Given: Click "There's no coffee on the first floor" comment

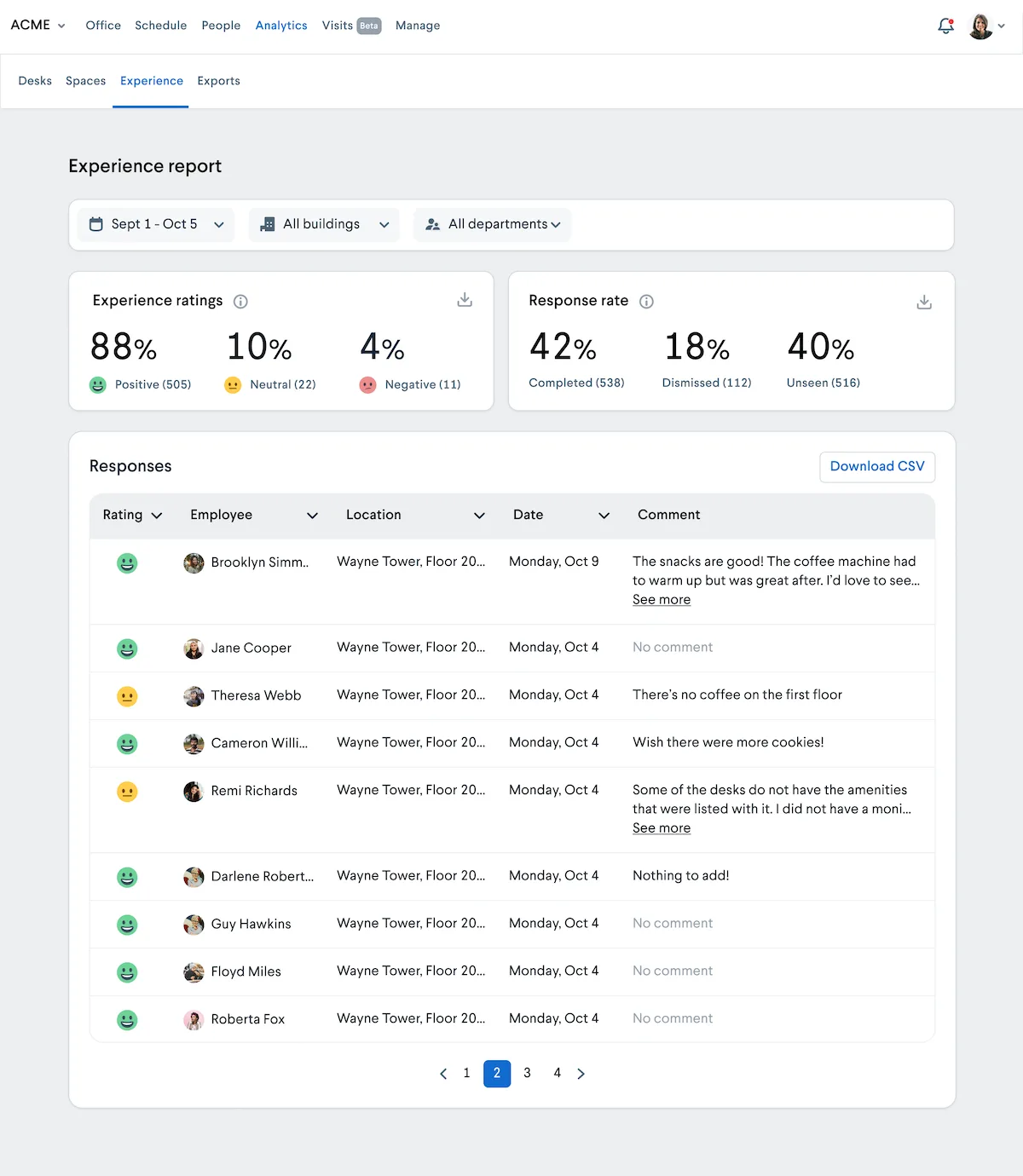Looking at the screenshot, I should pyautogui.click(x=737, y=695).
